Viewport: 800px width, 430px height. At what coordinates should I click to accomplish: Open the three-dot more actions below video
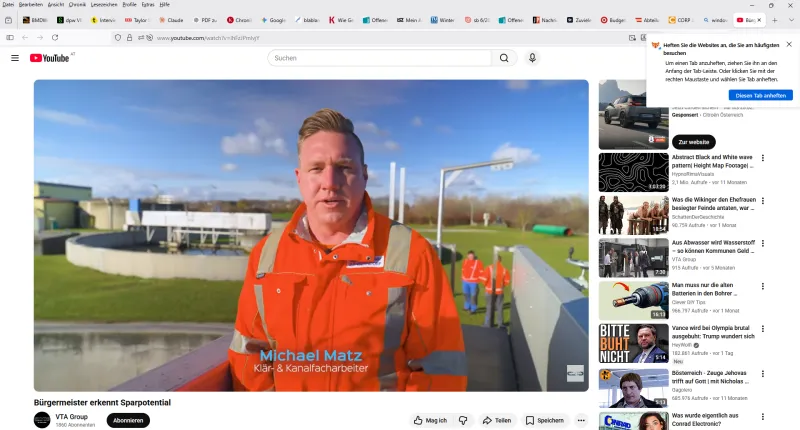(x=583, y=421)
